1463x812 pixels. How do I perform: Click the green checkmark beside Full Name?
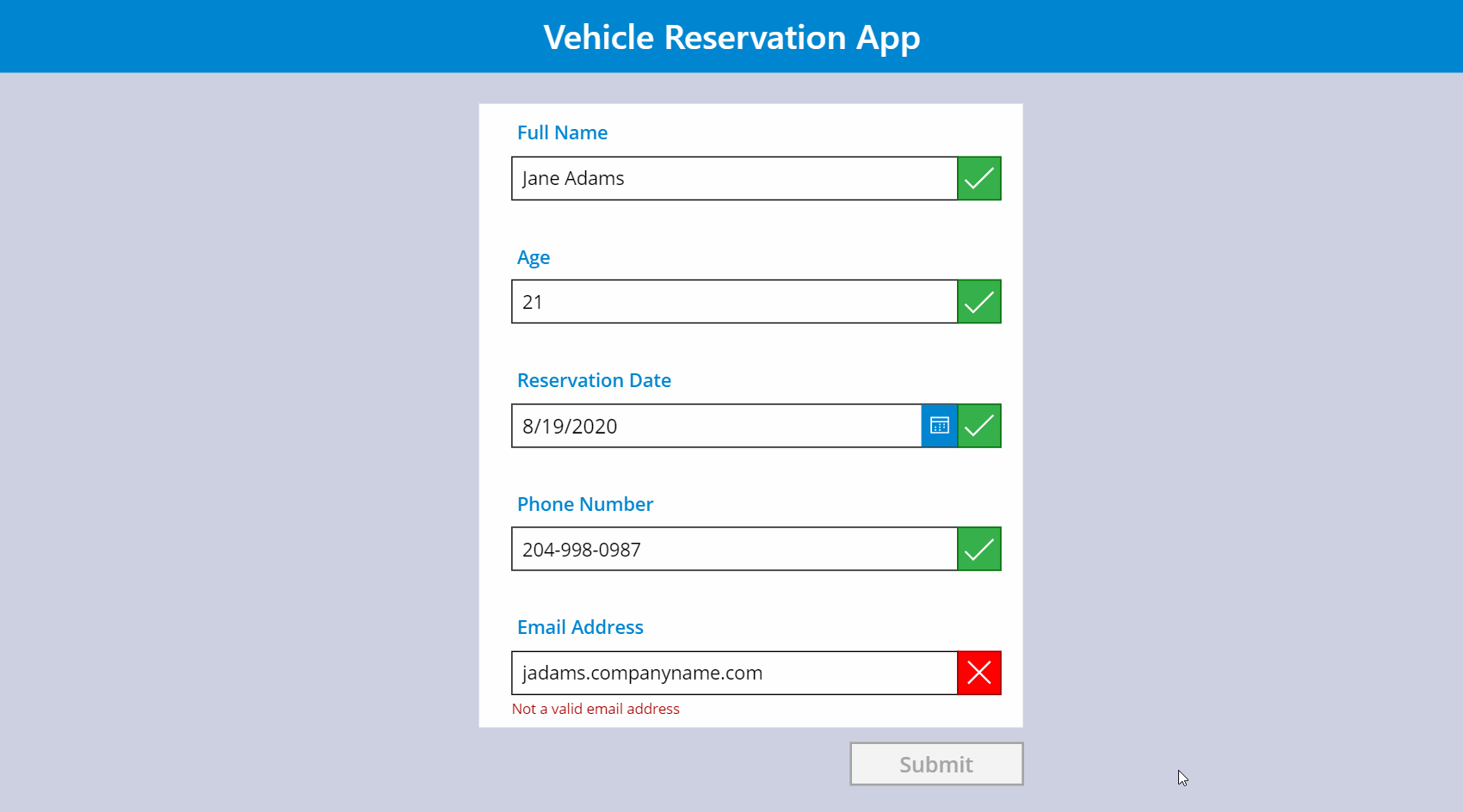978,178
